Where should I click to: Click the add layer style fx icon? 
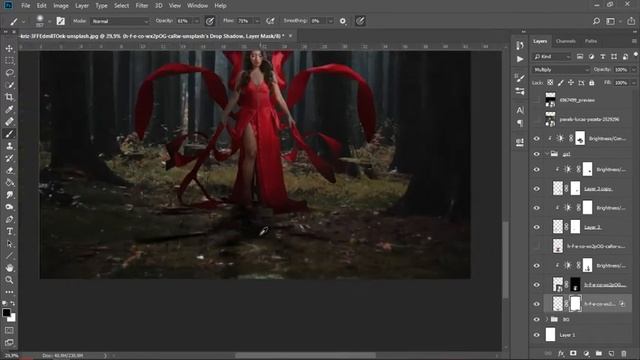pyautogui.click(x=561, y=353)
